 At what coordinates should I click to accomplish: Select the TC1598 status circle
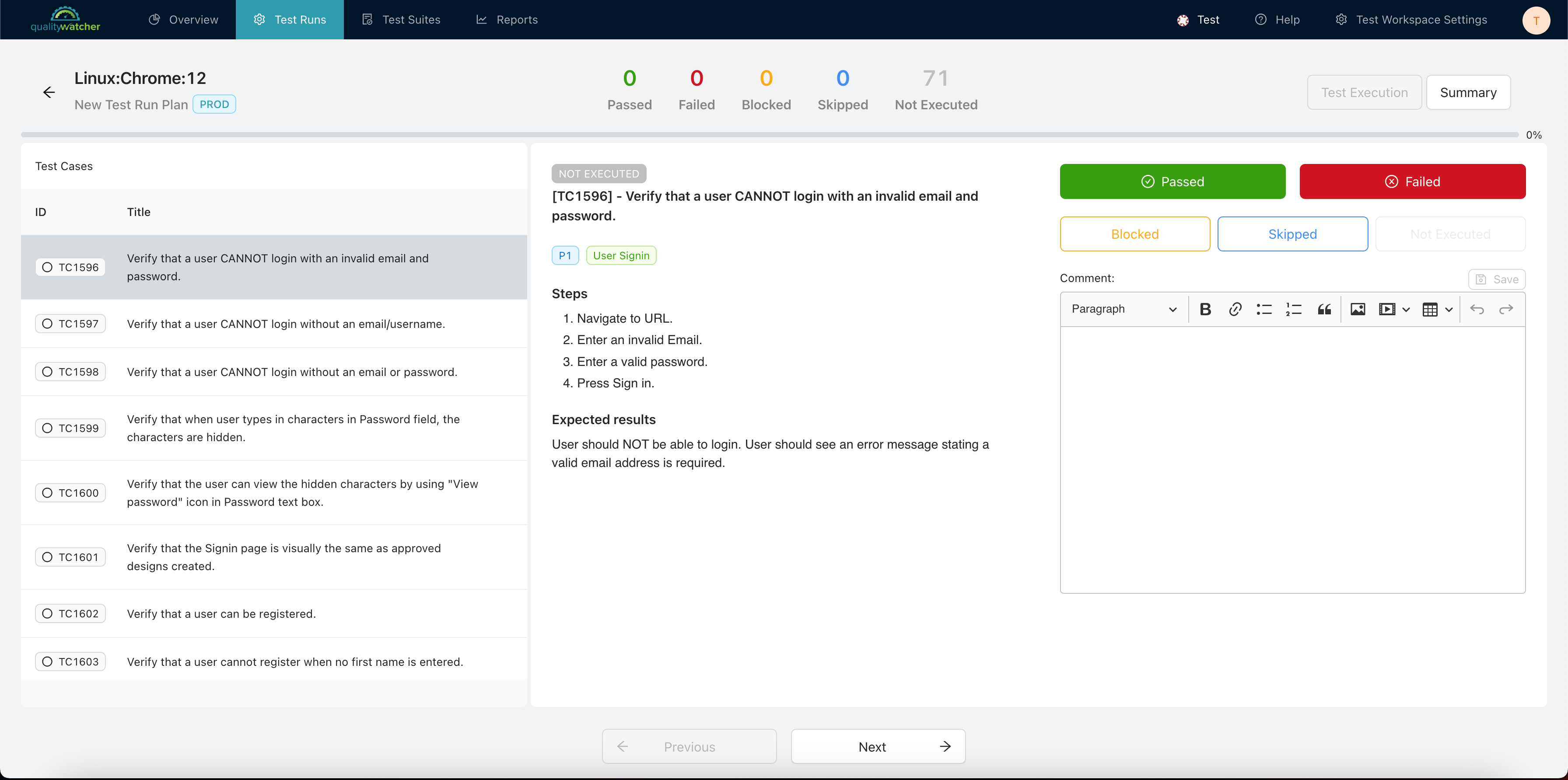(48, 372)
